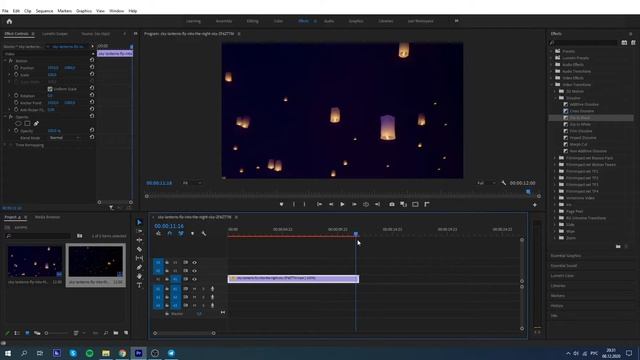Screen dimensions: 640x360
Task: Open the Full playback resolution dropdown
Action: [x=487, y=183]
